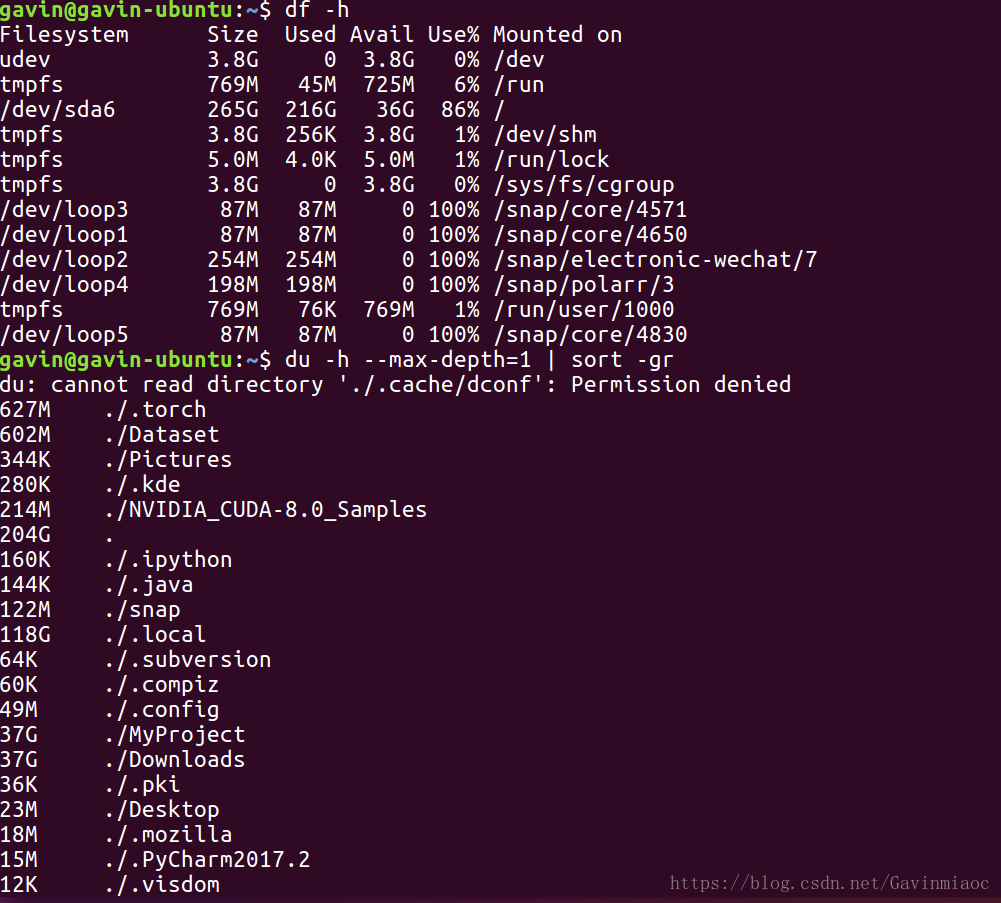Click the ./MyProject directory entry
Viewport: 1001px width, 903px height.
(174, 735)
